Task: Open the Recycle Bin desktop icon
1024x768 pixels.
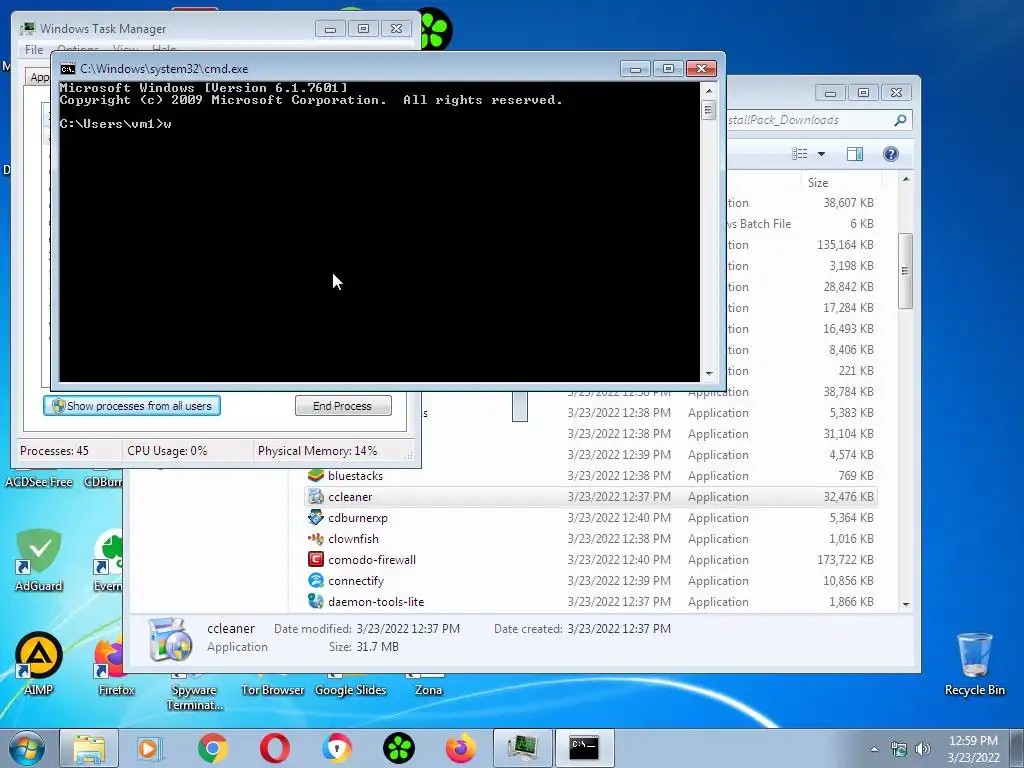Action: [x=974, y=664]
